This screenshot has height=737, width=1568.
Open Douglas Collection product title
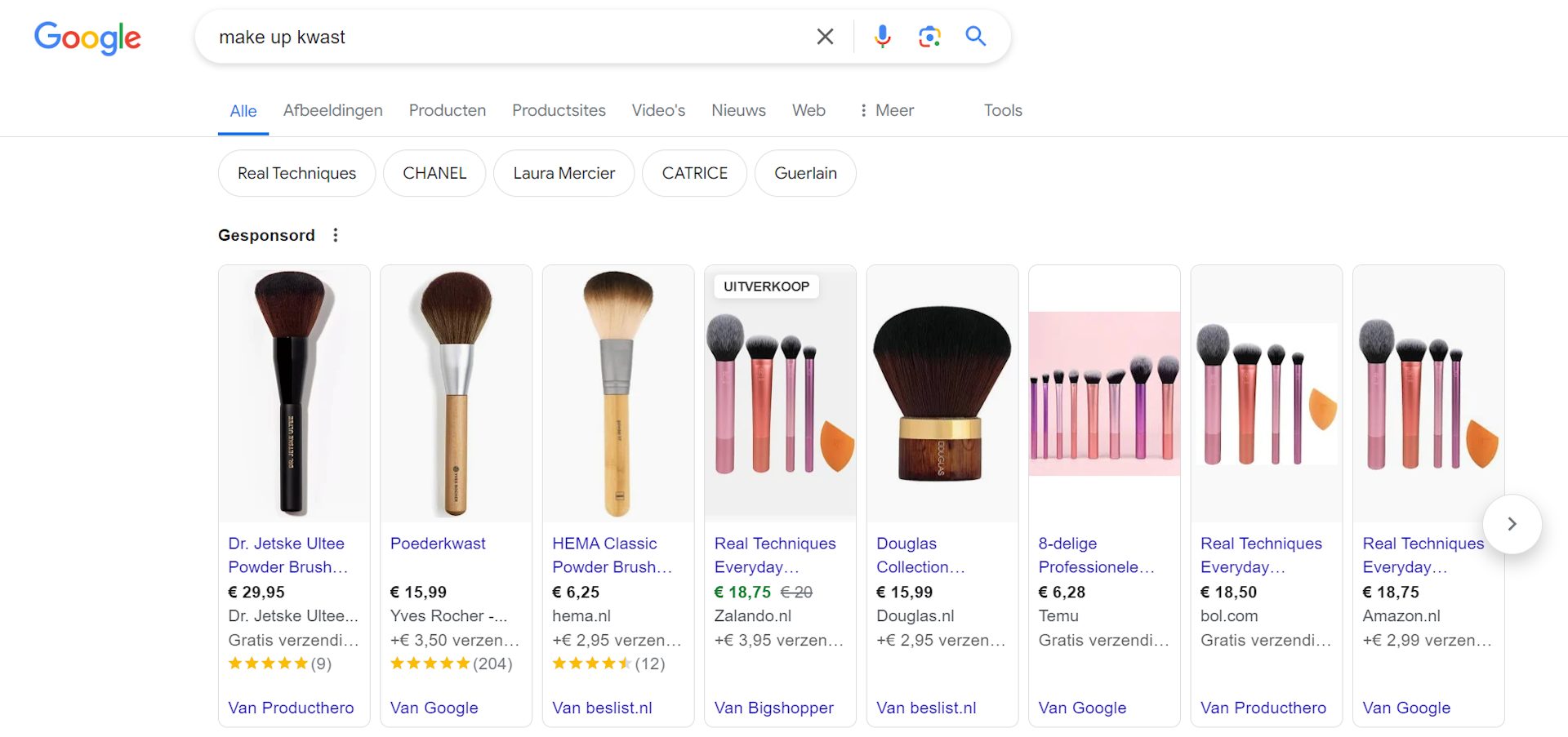pos(920,555)
